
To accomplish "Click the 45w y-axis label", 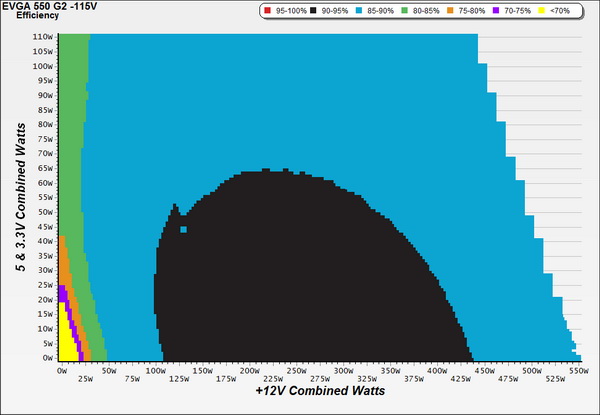I will pos(45,227).
